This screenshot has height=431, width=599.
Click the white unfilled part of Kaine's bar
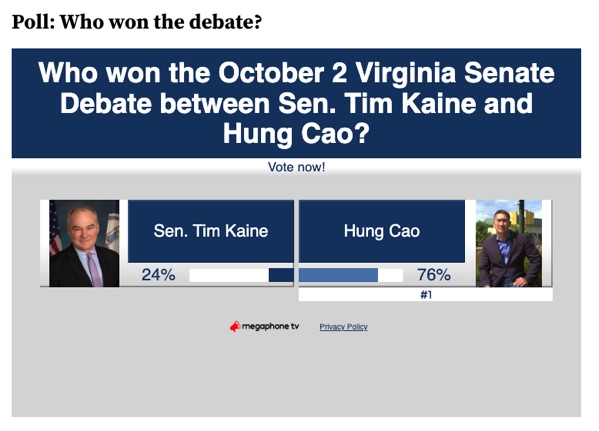pyautogui.click(x=229, y=275)
